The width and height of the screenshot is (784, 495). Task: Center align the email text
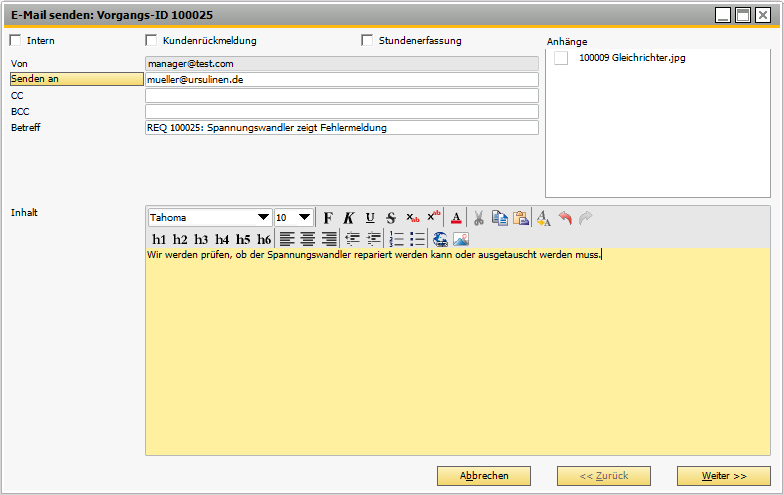308,239
